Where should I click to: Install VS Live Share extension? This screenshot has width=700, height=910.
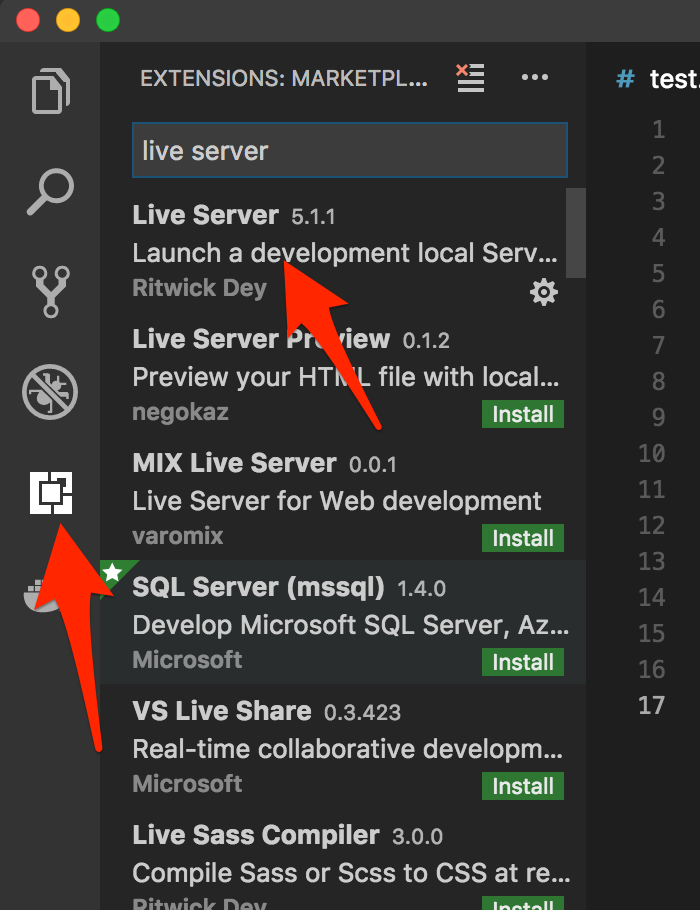[522, 786]
